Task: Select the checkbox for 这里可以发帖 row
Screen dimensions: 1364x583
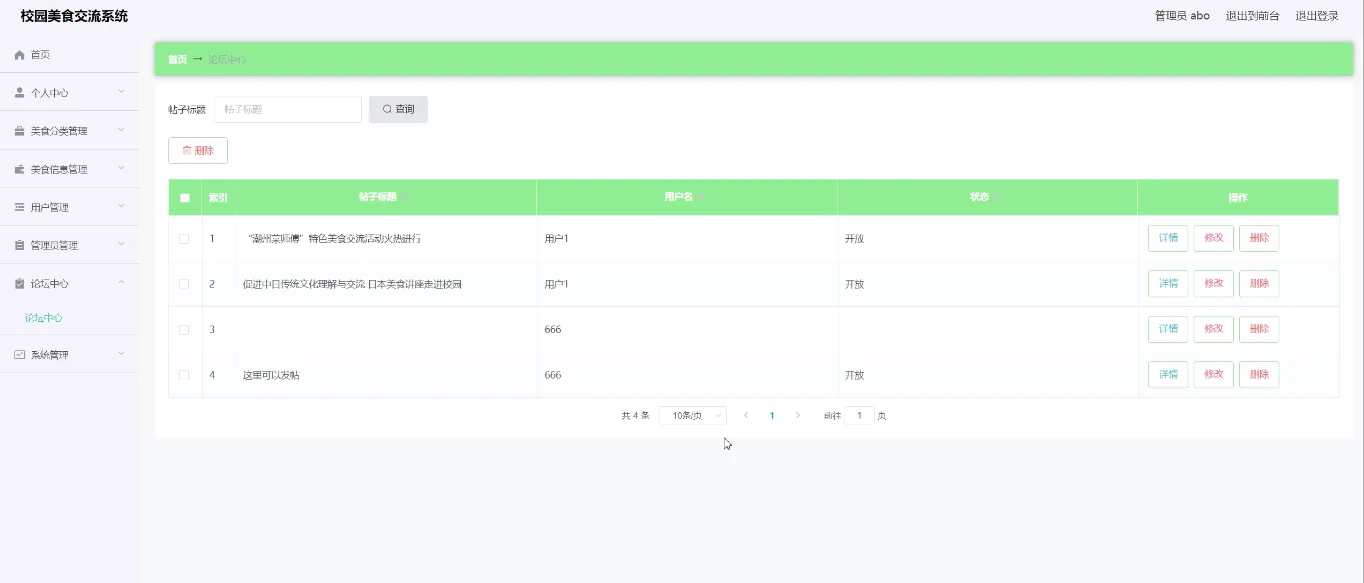Action: point(184,375)
